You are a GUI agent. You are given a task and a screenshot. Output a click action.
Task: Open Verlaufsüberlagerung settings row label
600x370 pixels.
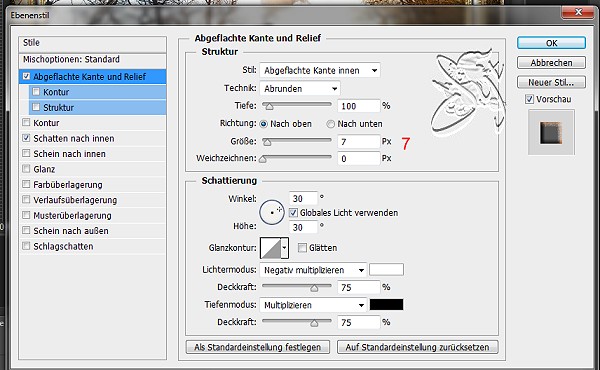tap(75, 200)
